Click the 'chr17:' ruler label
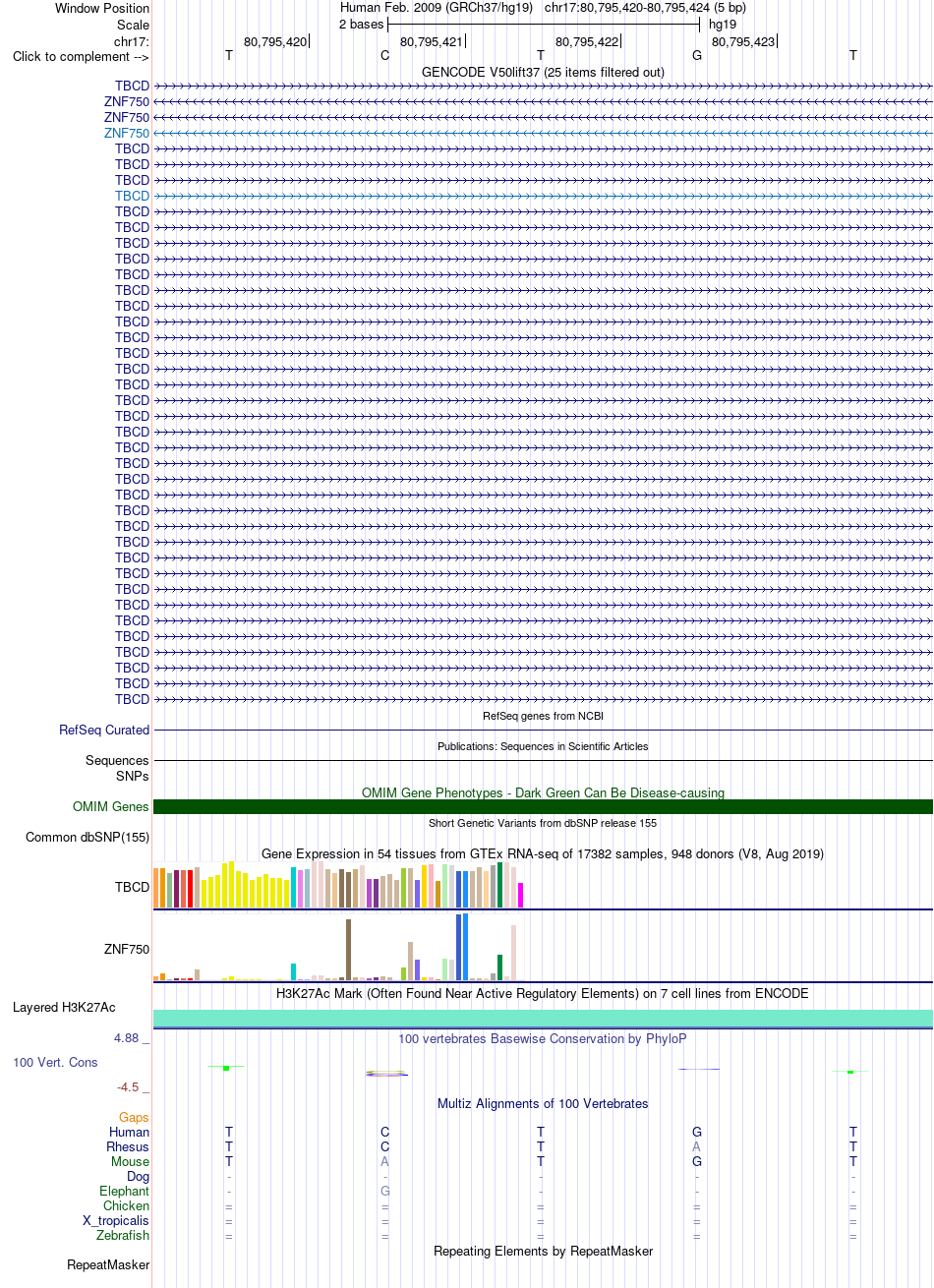This screenshot has width=934, height=1288. click(x=132, y=41)
